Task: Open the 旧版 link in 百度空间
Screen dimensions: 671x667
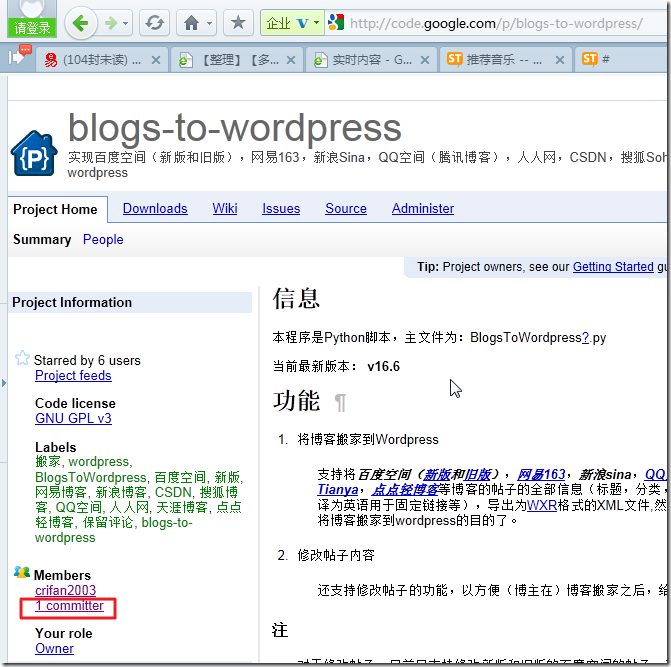Action: (478, 474)
